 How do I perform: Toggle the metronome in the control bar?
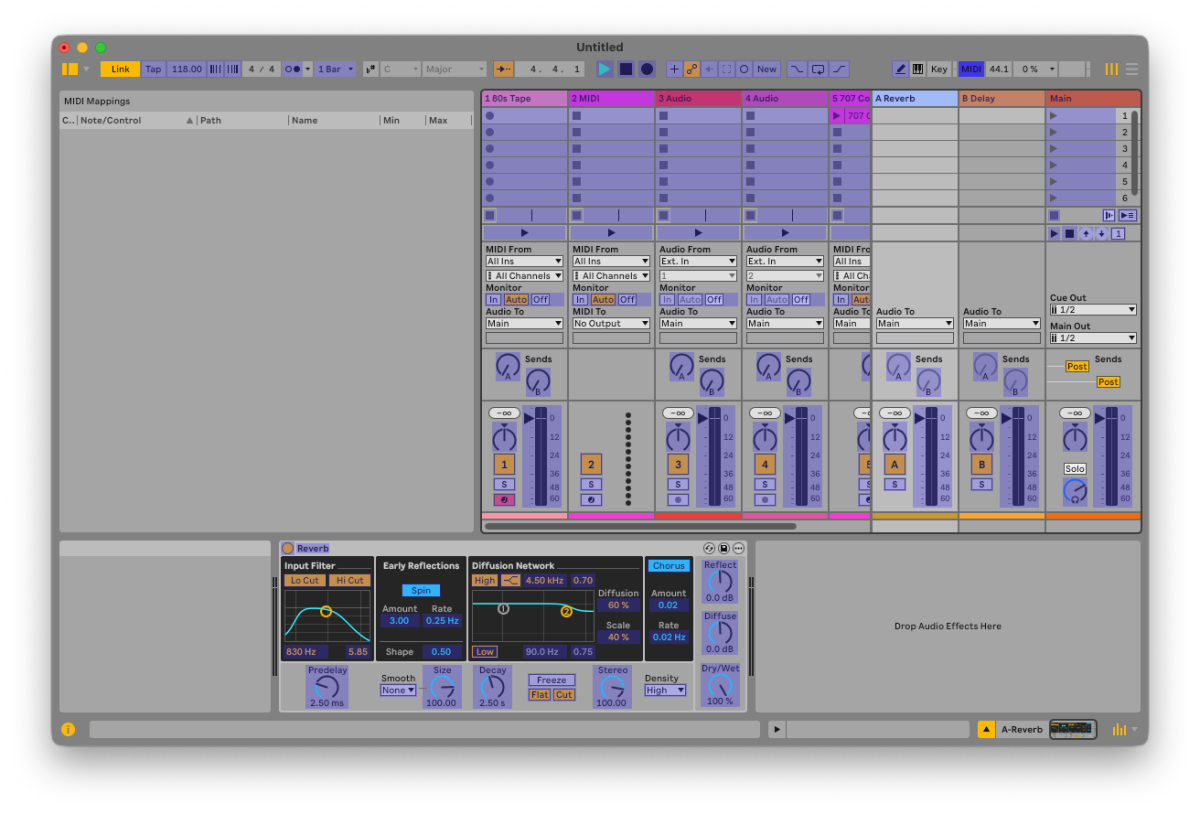coord(292,69)
